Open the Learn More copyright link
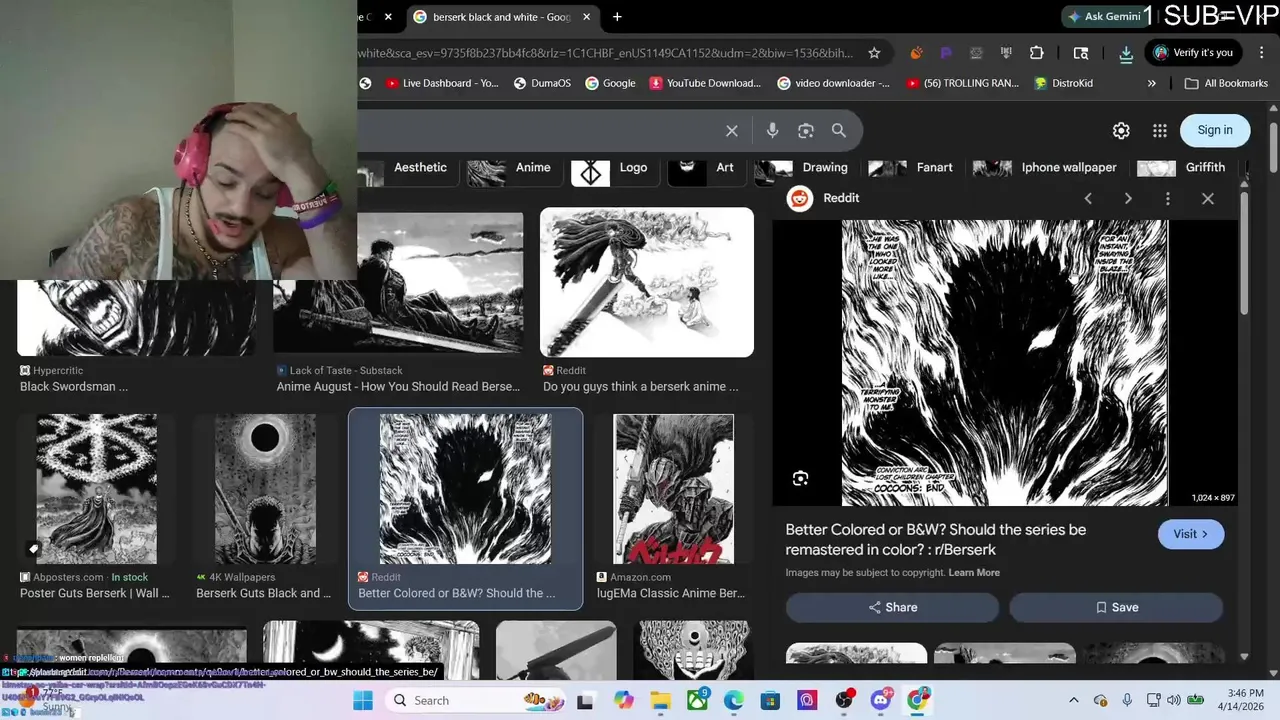 click(x=974, y=573)
